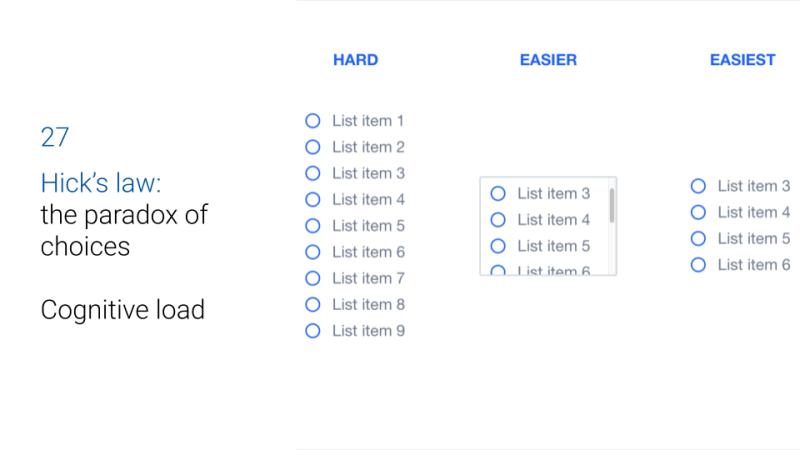Select List item 2 radio in HARD list

tap(313, 147)
